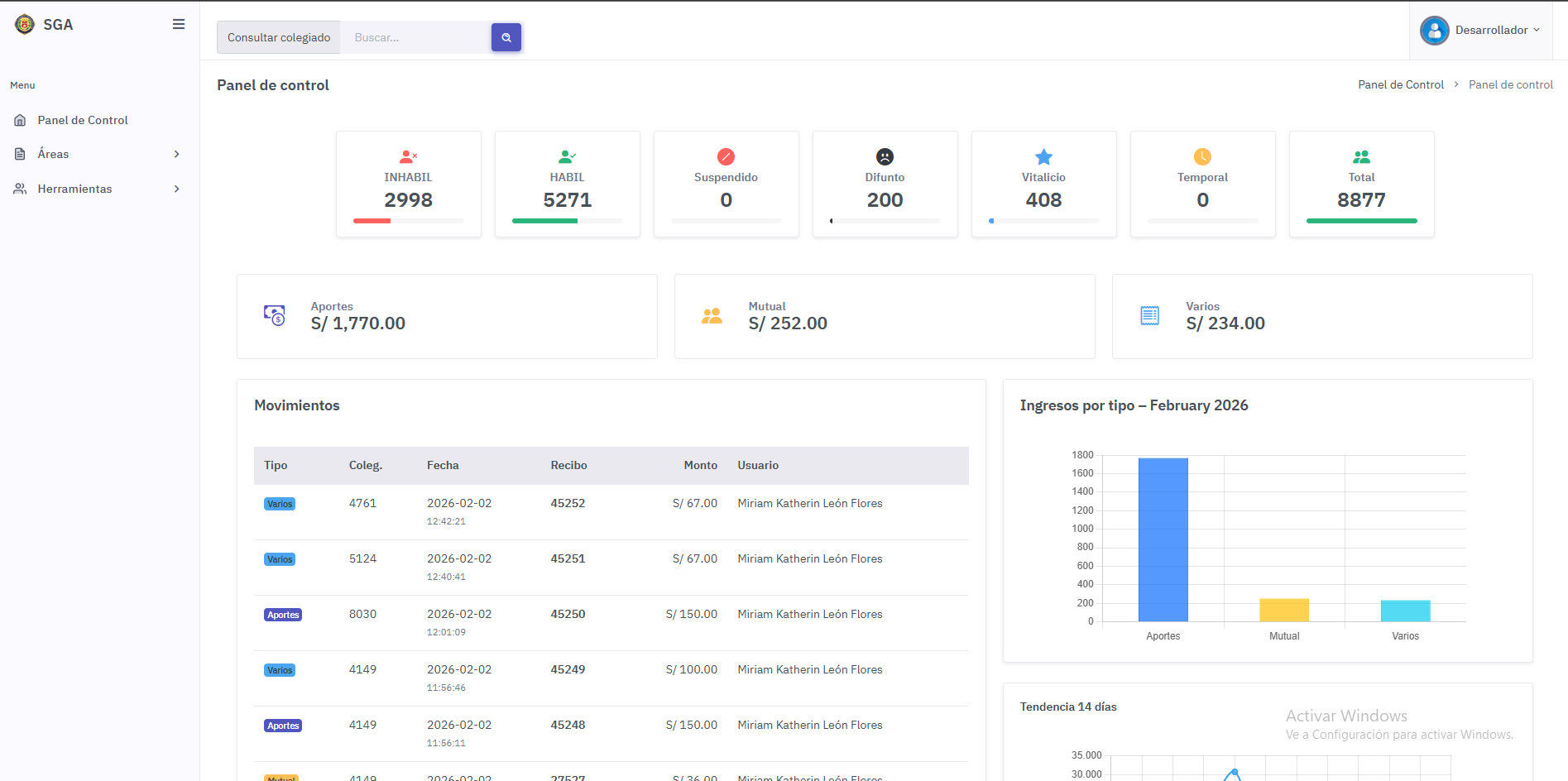Click the SGA logo emblem

click(25, 25)
